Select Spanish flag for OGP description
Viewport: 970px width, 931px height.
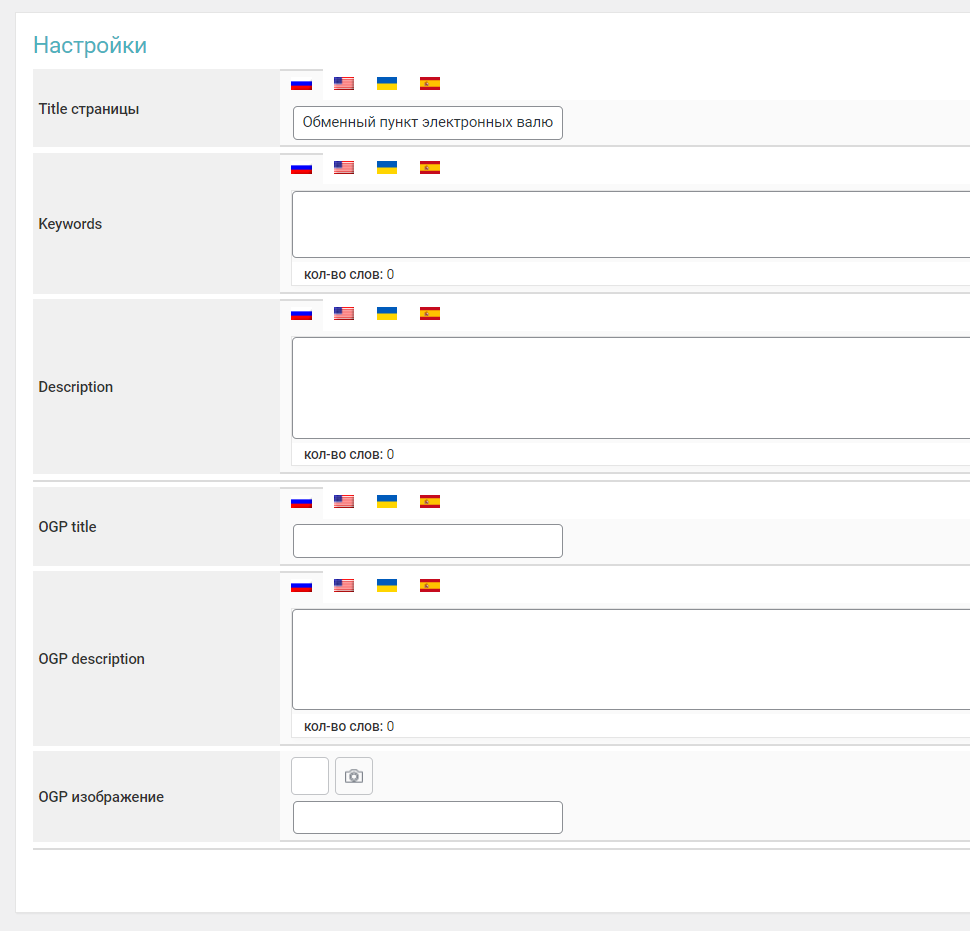click(x=430, y=586)
